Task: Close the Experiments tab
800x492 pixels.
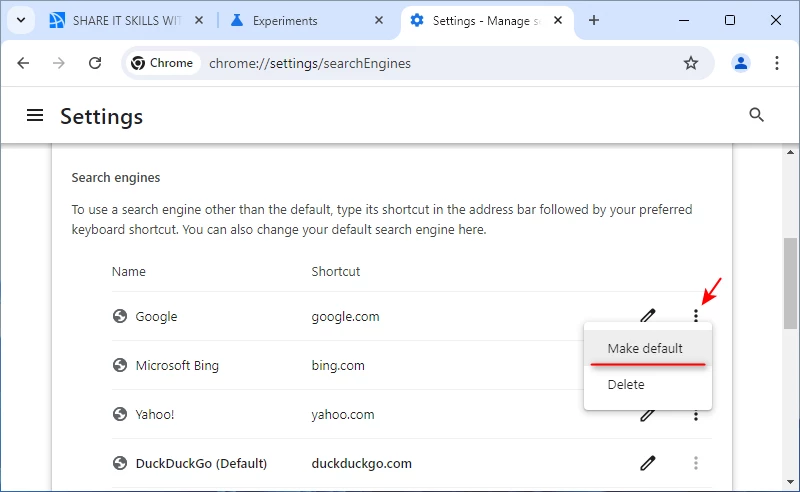Action: click(379, 20)
